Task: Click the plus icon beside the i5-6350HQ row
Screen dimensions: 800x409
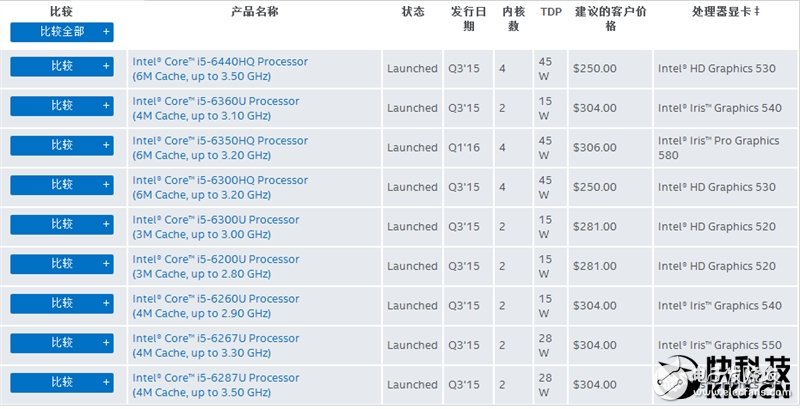Action: (x=106, y=146)
